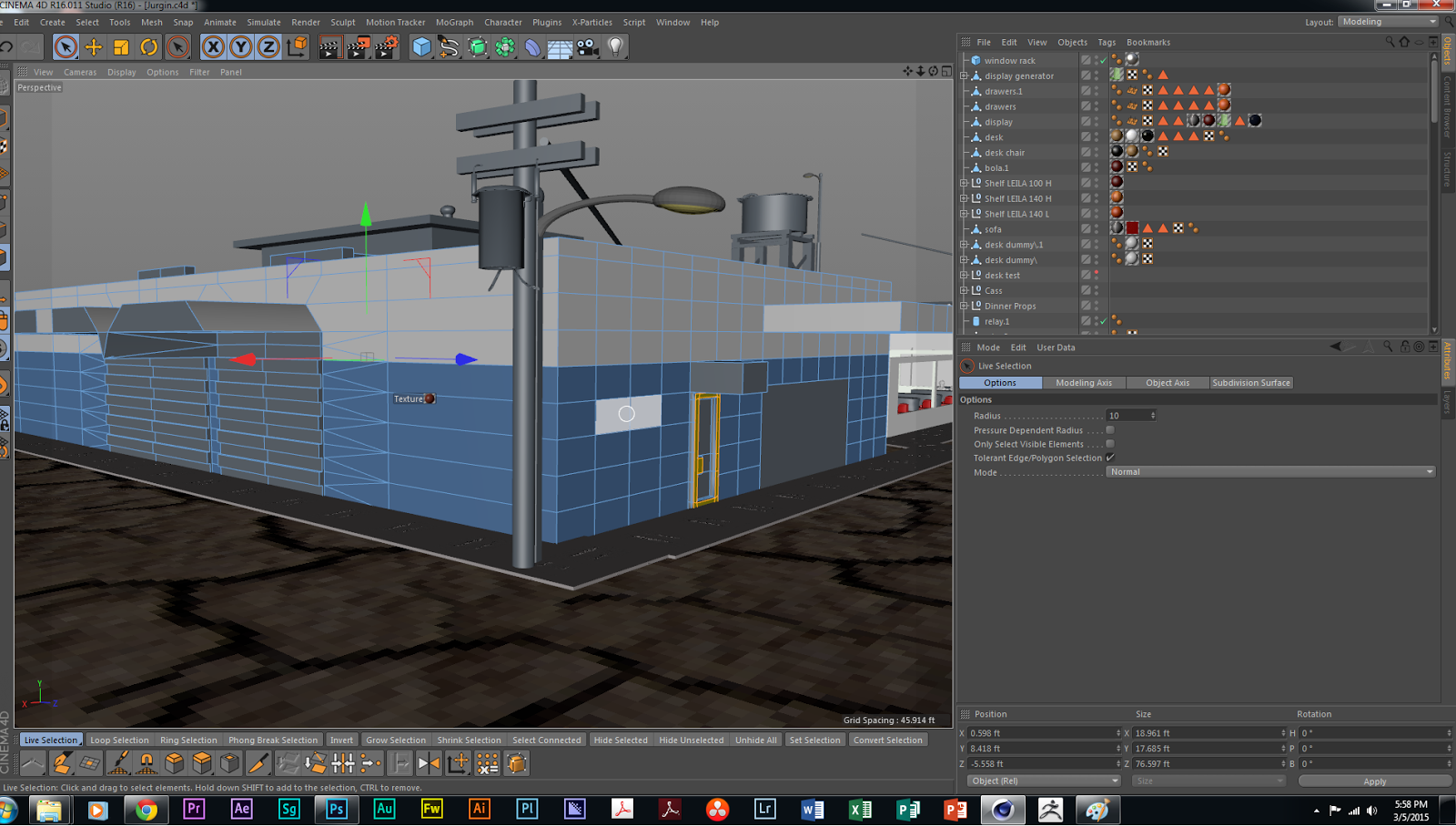Click the Radius value input field

click(x=1129, y=416)
